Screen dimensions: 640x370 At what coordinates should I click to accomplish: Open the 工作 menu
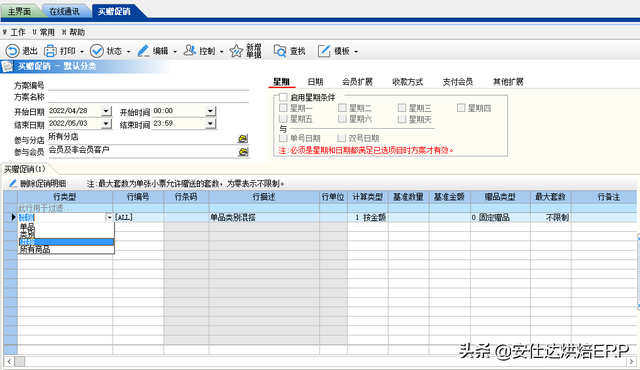[x=14, y=32]
